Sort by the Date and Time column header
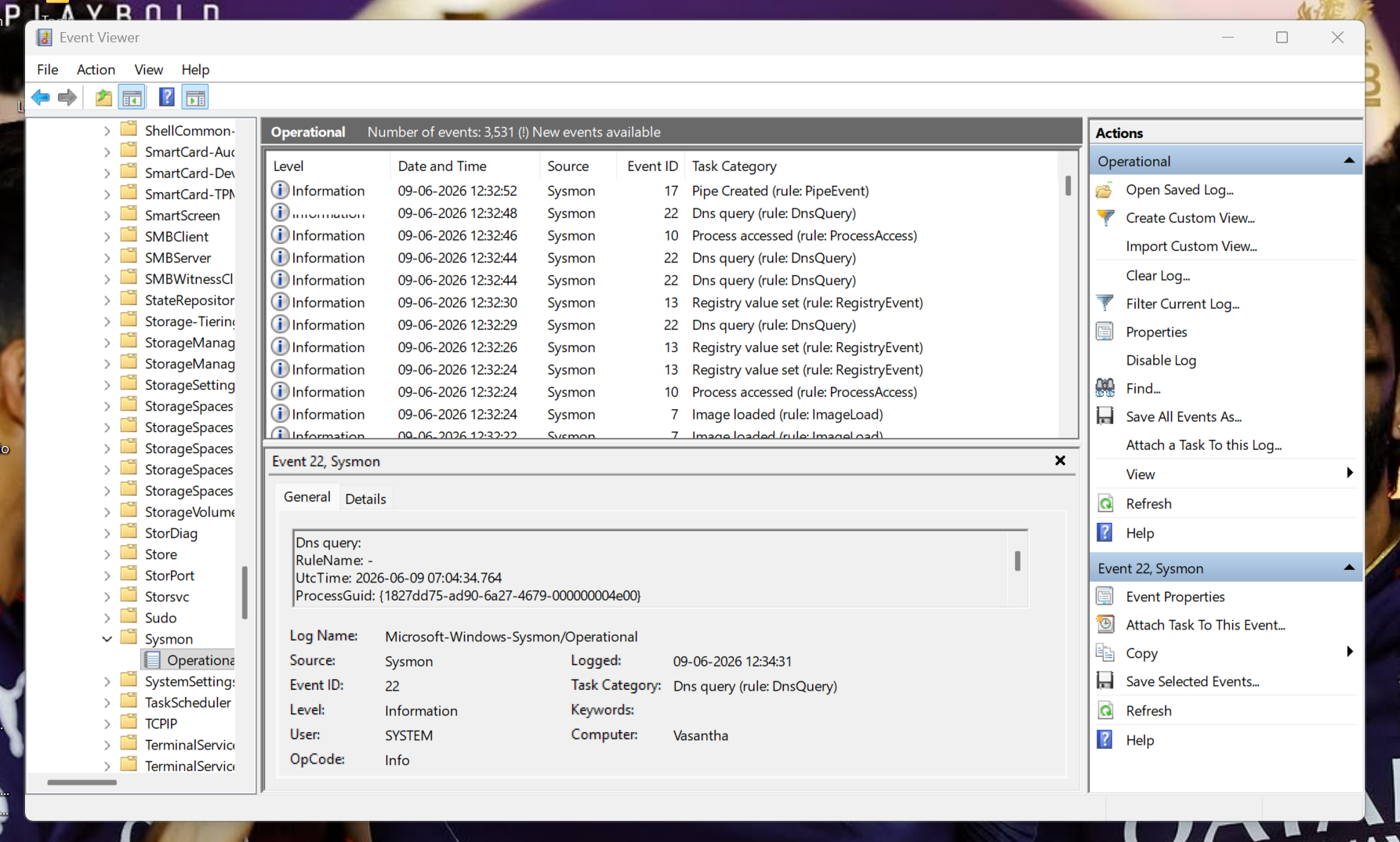The image size is (1400, 842). 466,166
